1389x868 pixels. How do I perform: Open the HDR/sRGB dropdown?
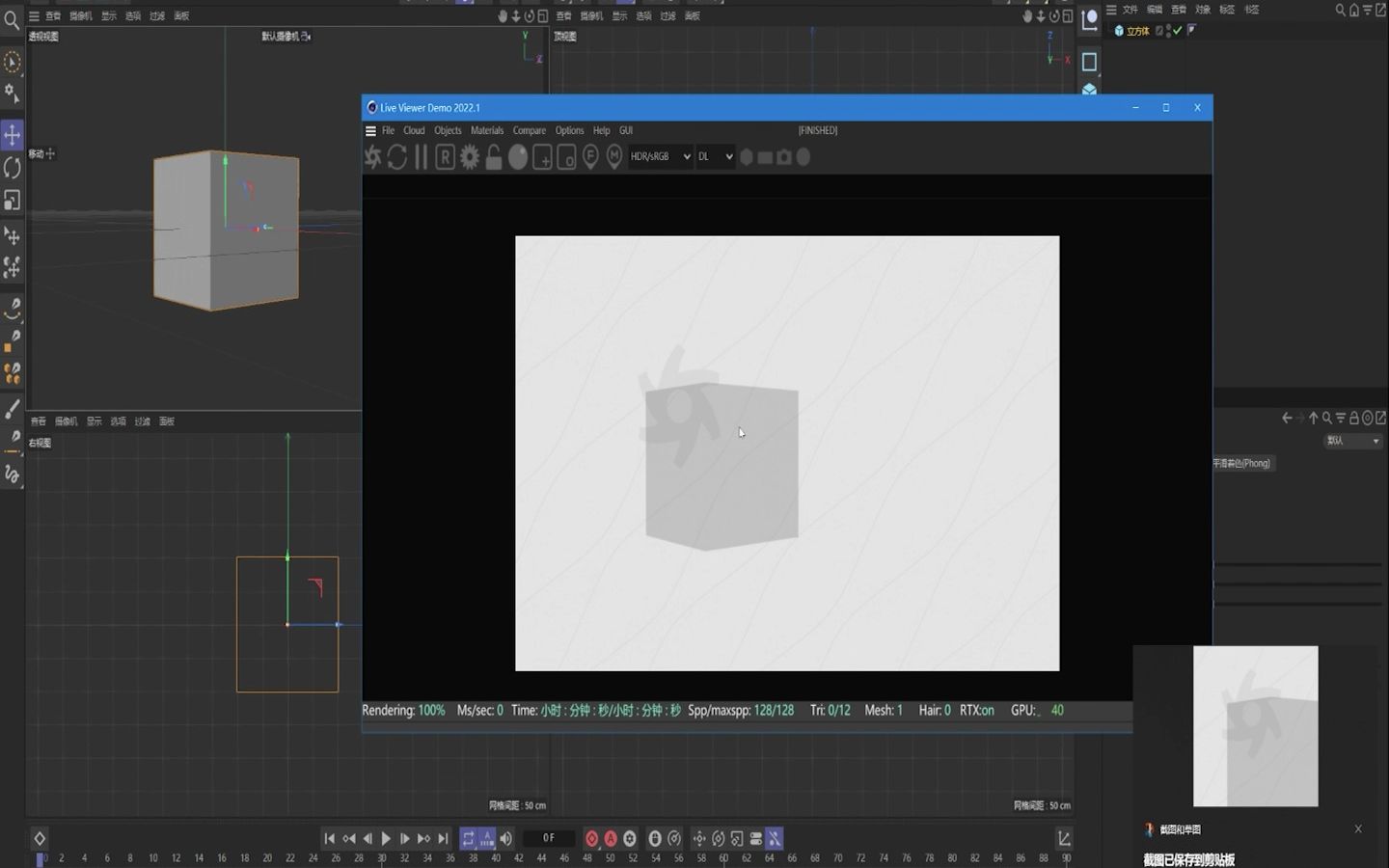point(661,156)
